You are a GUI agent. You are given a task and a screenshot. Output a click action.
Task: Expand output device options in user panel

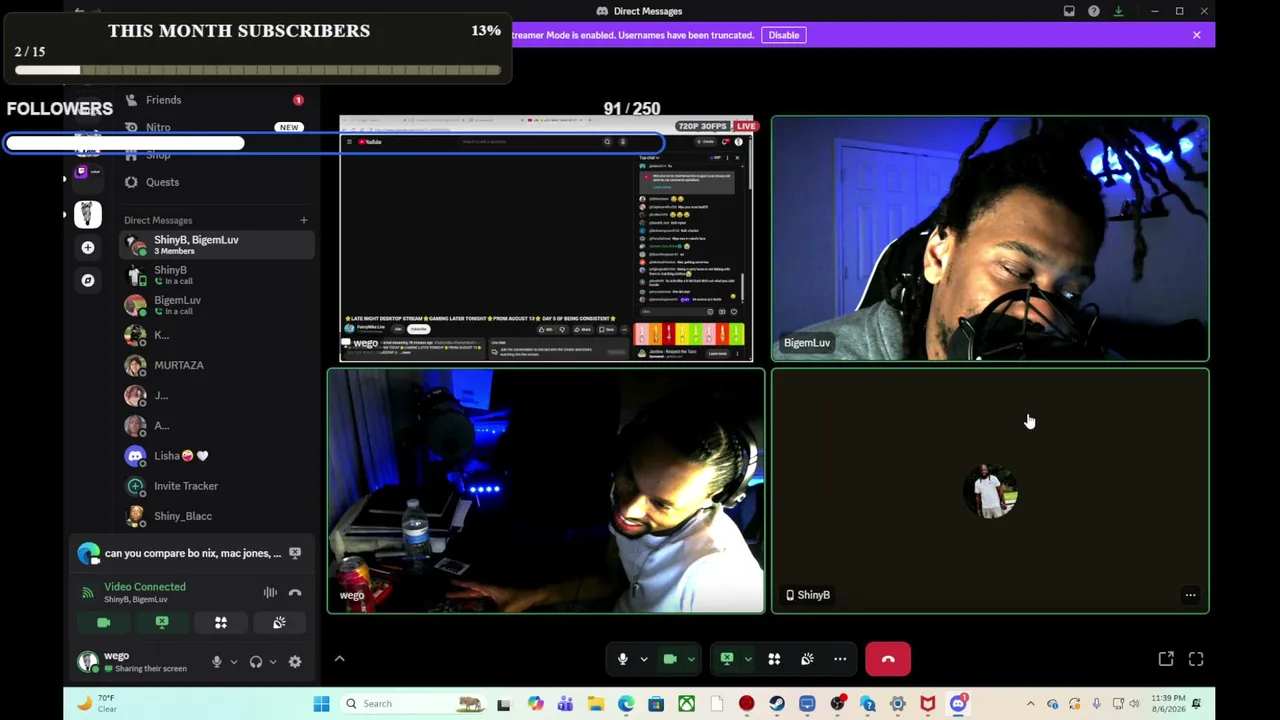(273, 662)
